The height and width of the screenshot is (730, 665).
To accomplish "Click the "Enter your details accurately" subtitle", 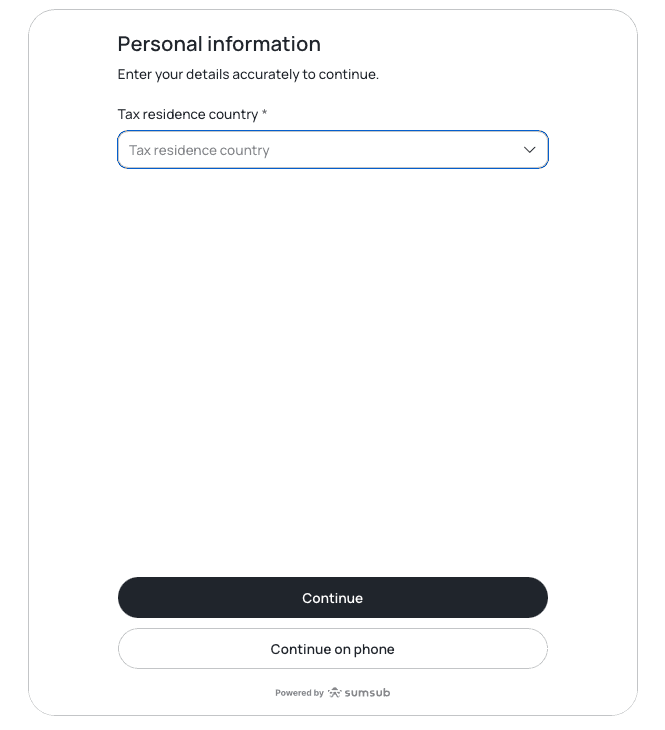I will 248,74.
